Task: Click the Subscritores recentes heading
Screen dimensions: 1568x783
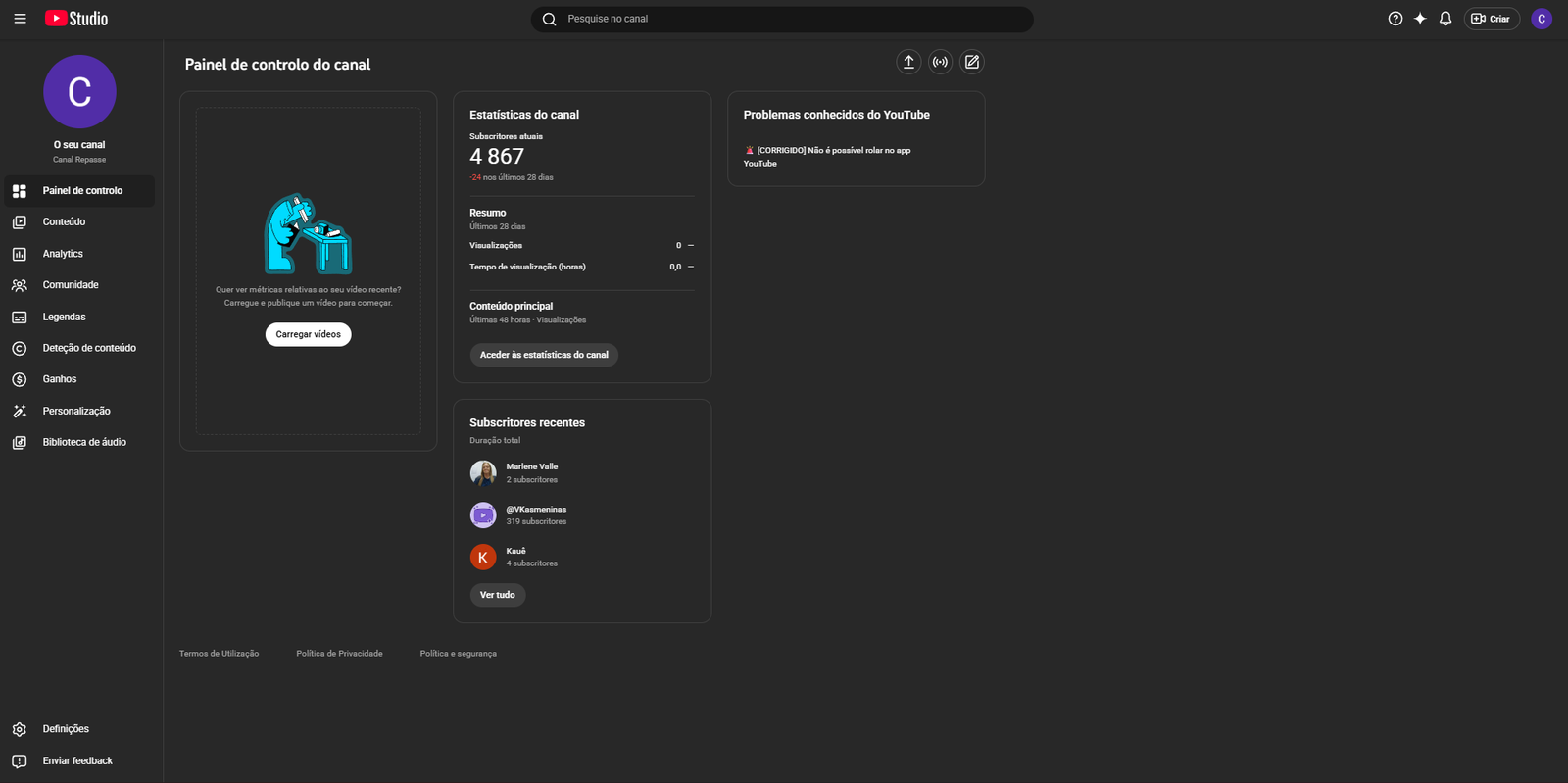Action: pos(527,423)
